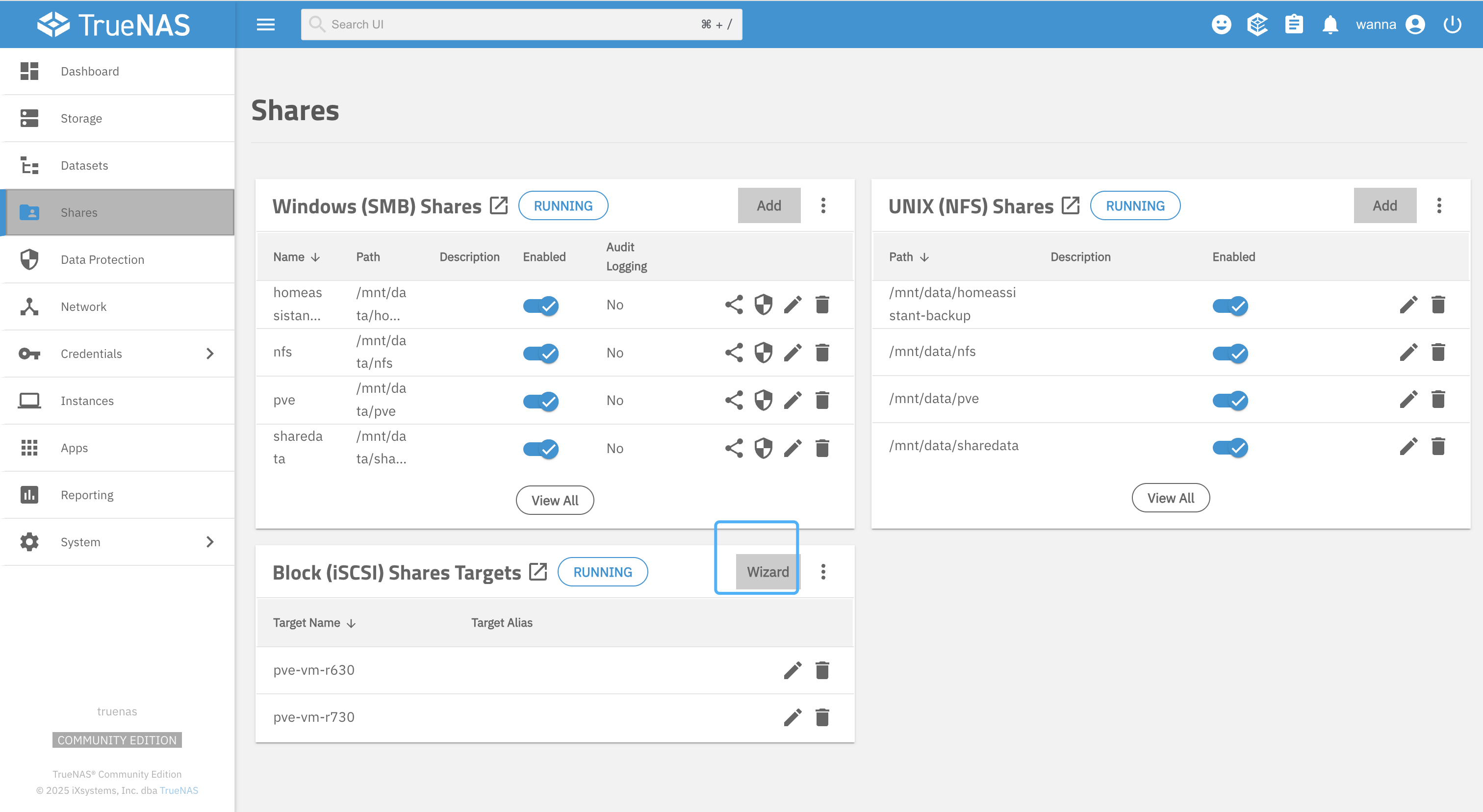Click the power button icon in header
This screenshot has width=1483, height=812.
point(1452,25)
